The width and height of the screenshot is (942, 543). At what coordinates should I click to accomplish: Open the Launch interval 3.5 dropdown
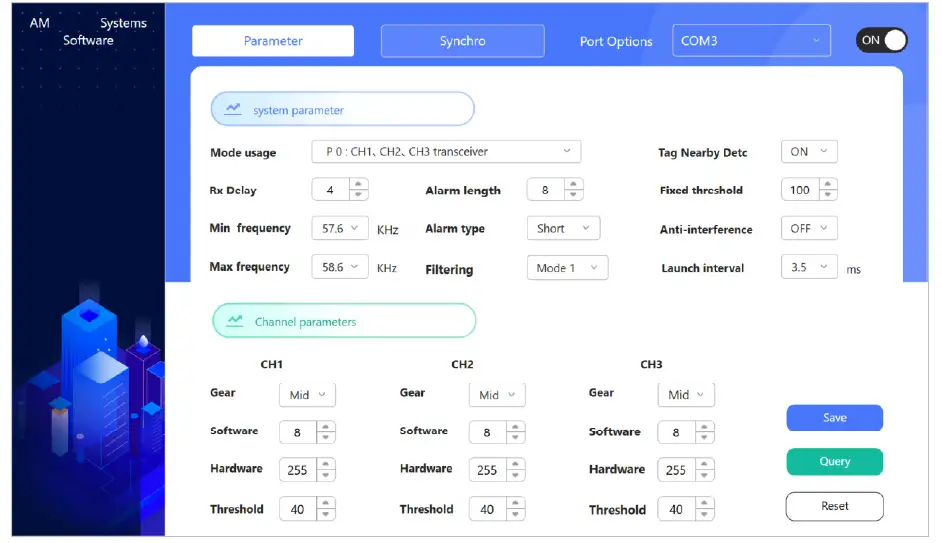809,267
